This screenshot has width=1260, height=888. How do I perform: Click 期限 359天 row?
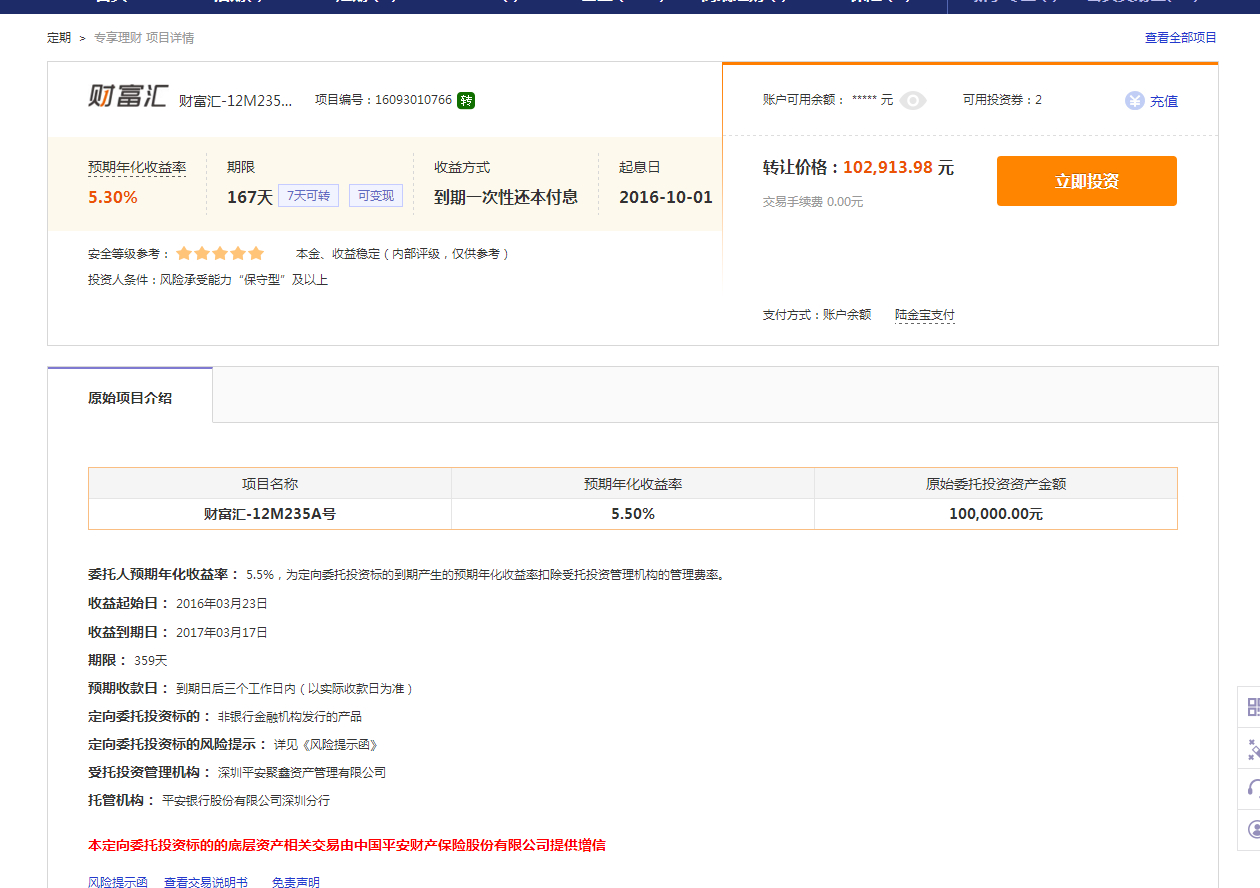pyautogui.click(x=128, y=661)
